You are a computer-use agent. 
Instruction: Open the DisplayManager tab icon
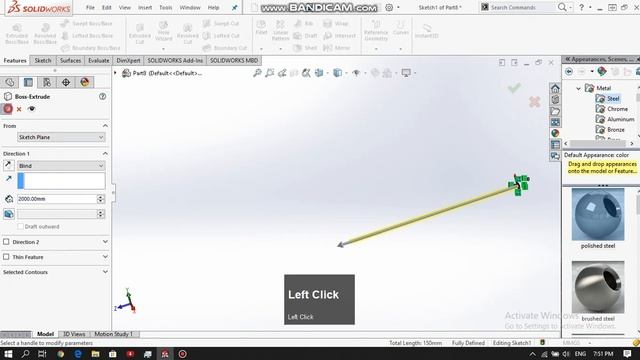(x=84, y=82)
